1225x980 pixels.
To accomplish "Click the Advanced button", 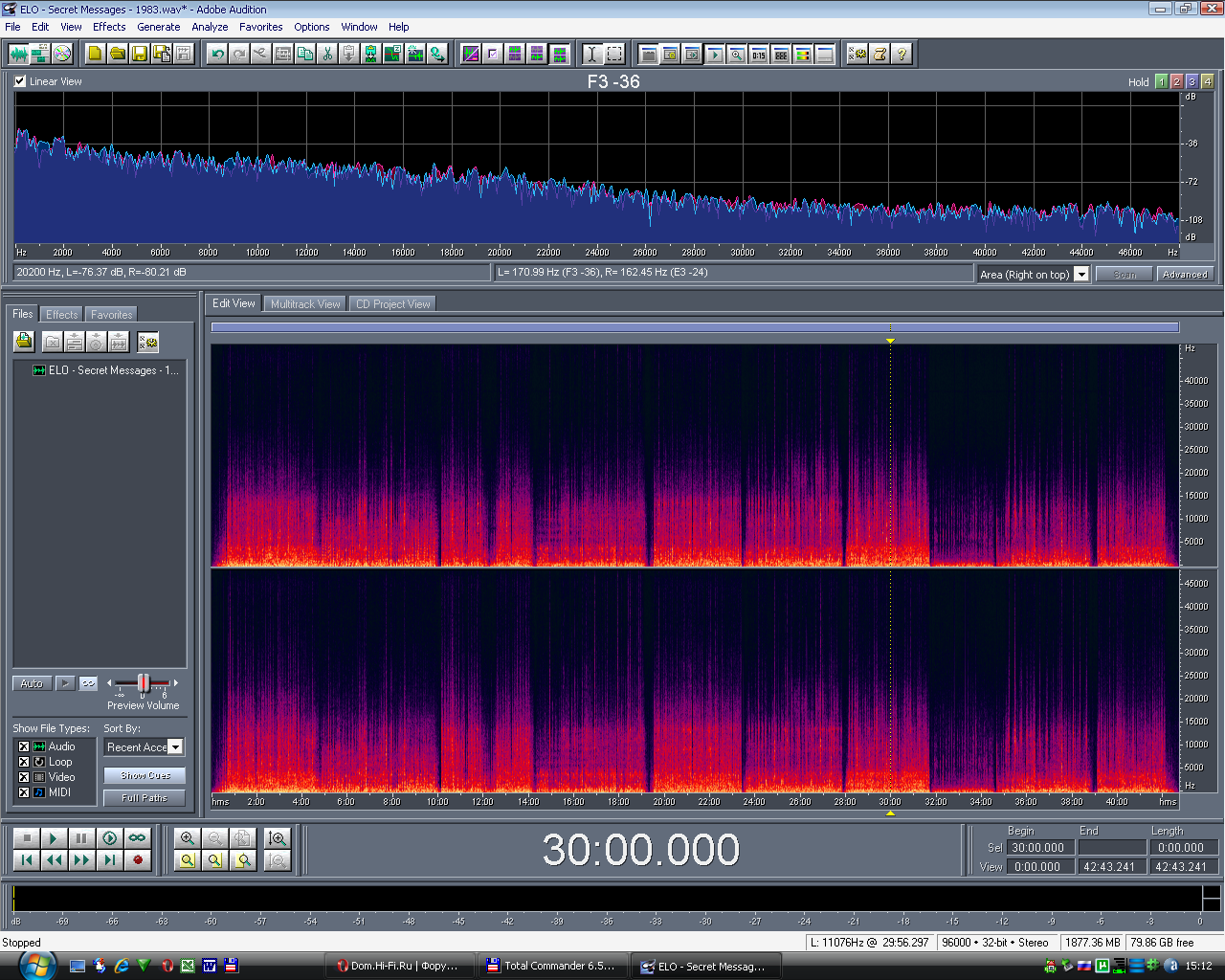I will pyautogui.click(x=1185, y=275).
